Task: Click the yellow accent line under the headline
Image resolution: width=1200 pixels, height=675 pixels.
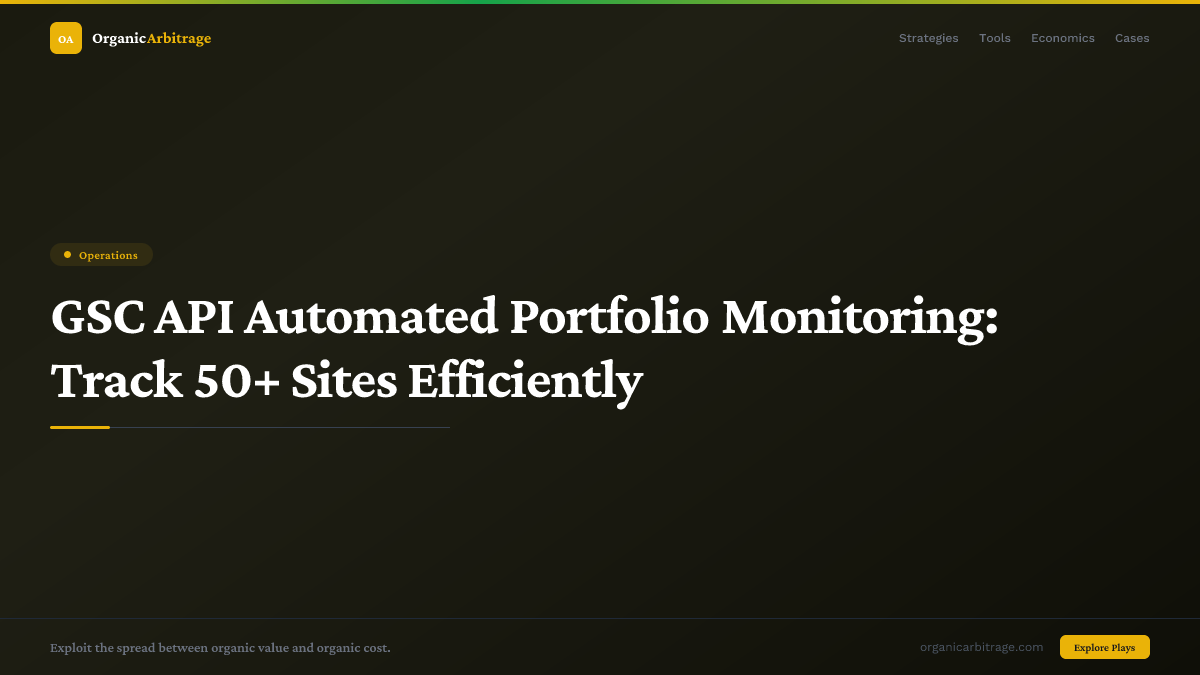Action: [80, 426]
